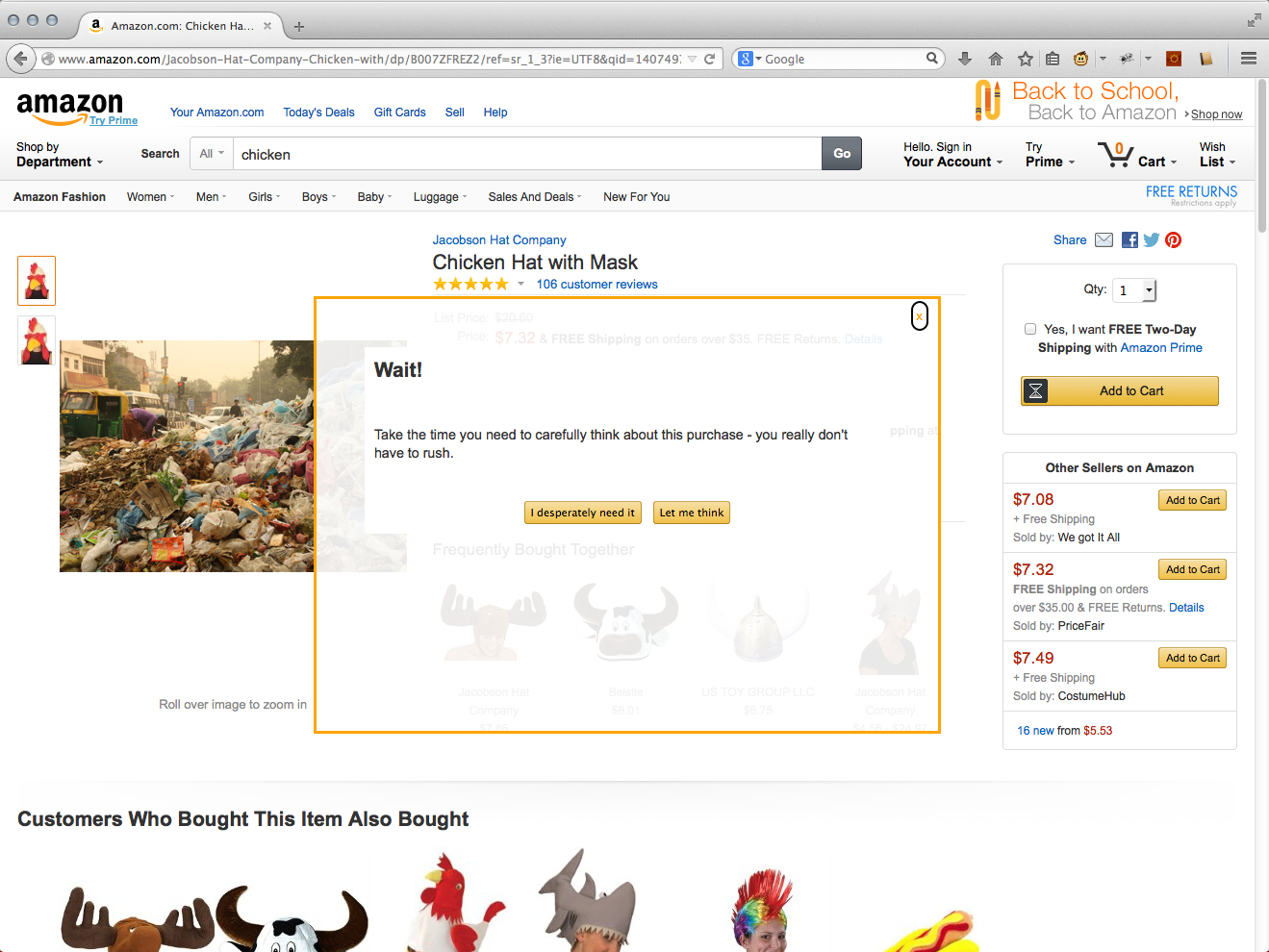Click the five-star rating stars
Screen dimensions: 1269x952
470,284
